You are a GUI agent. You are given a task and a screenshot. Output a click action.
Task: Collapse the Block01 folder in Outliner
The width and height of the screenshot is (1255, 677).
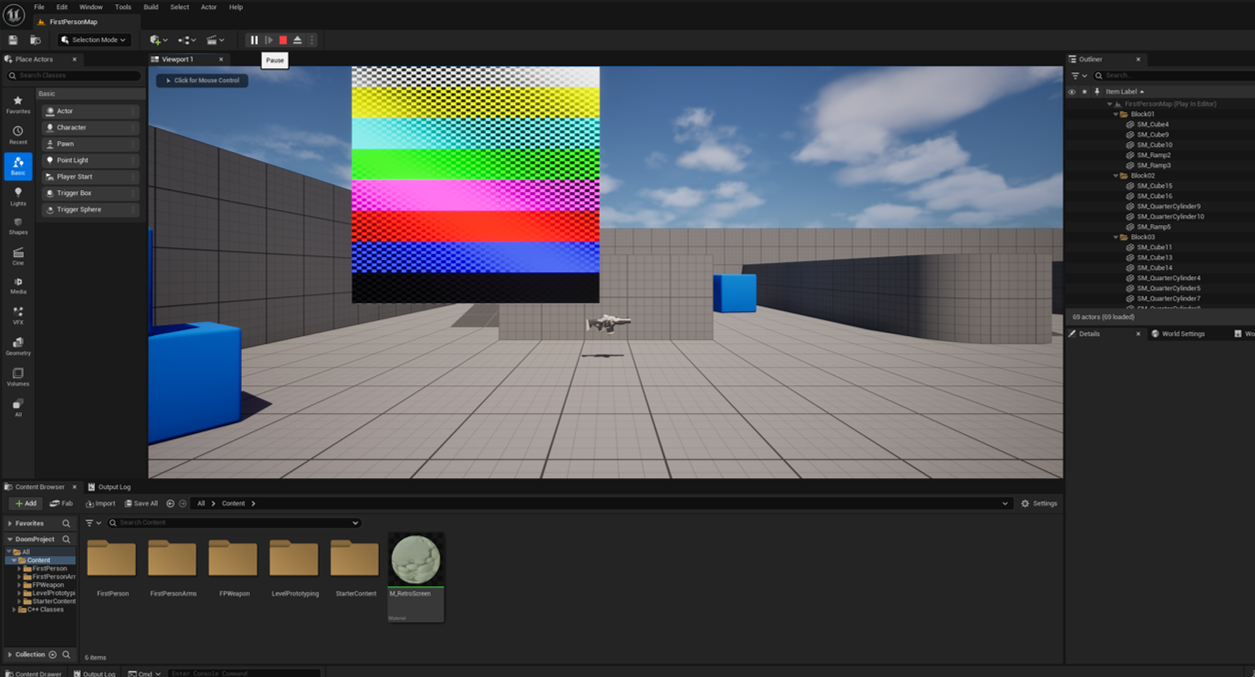(x=1116, y=114)
